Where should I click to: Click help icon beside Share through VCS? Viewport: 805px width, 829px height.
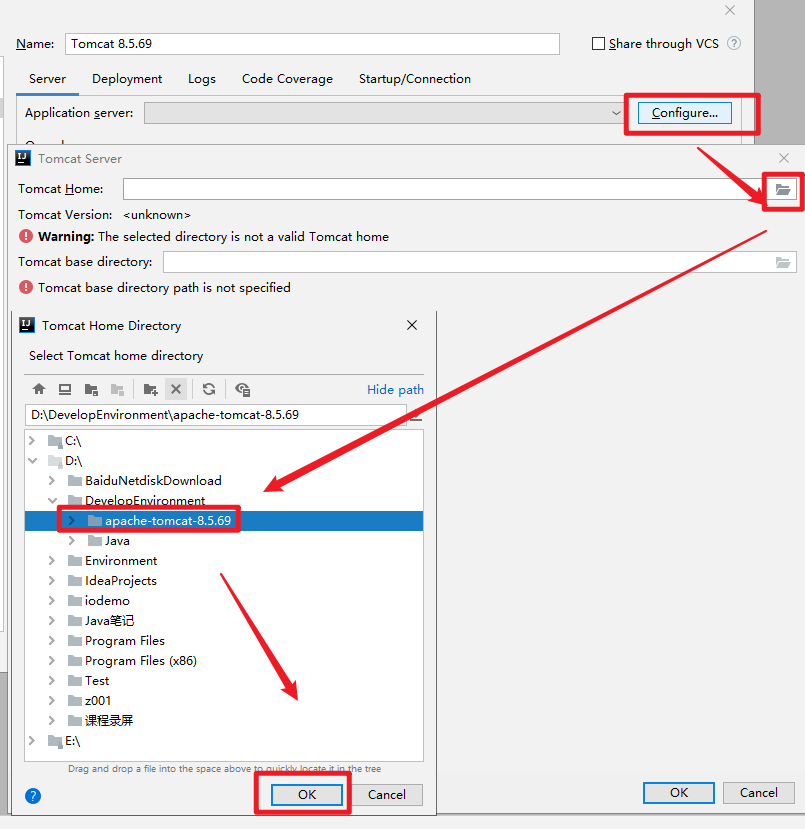point(734,43)
